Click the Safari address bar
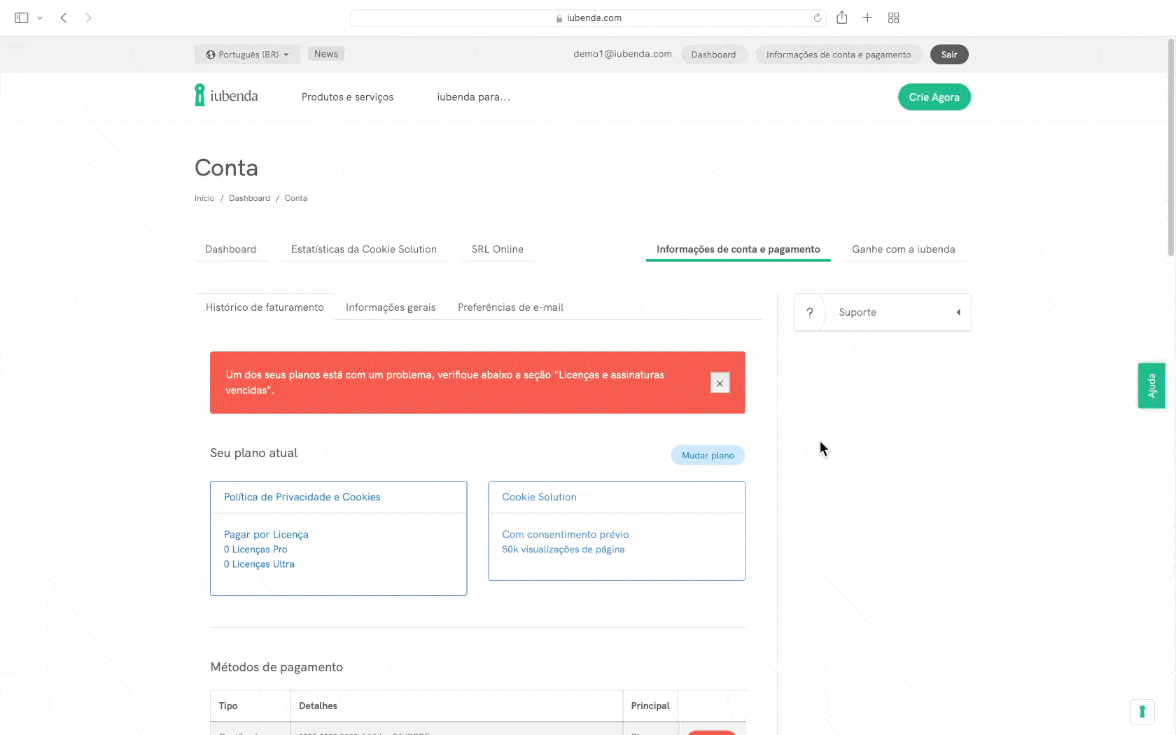The image size is (1176, 735). (587, 18)
